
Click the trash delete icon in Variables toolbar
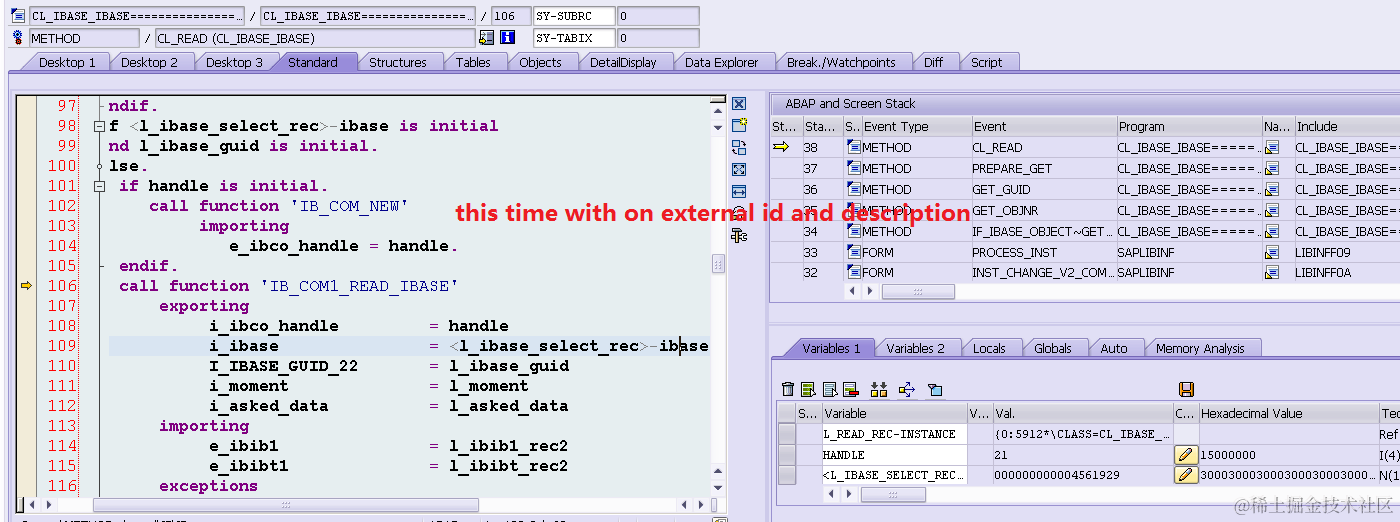click(x=788, y=389)
